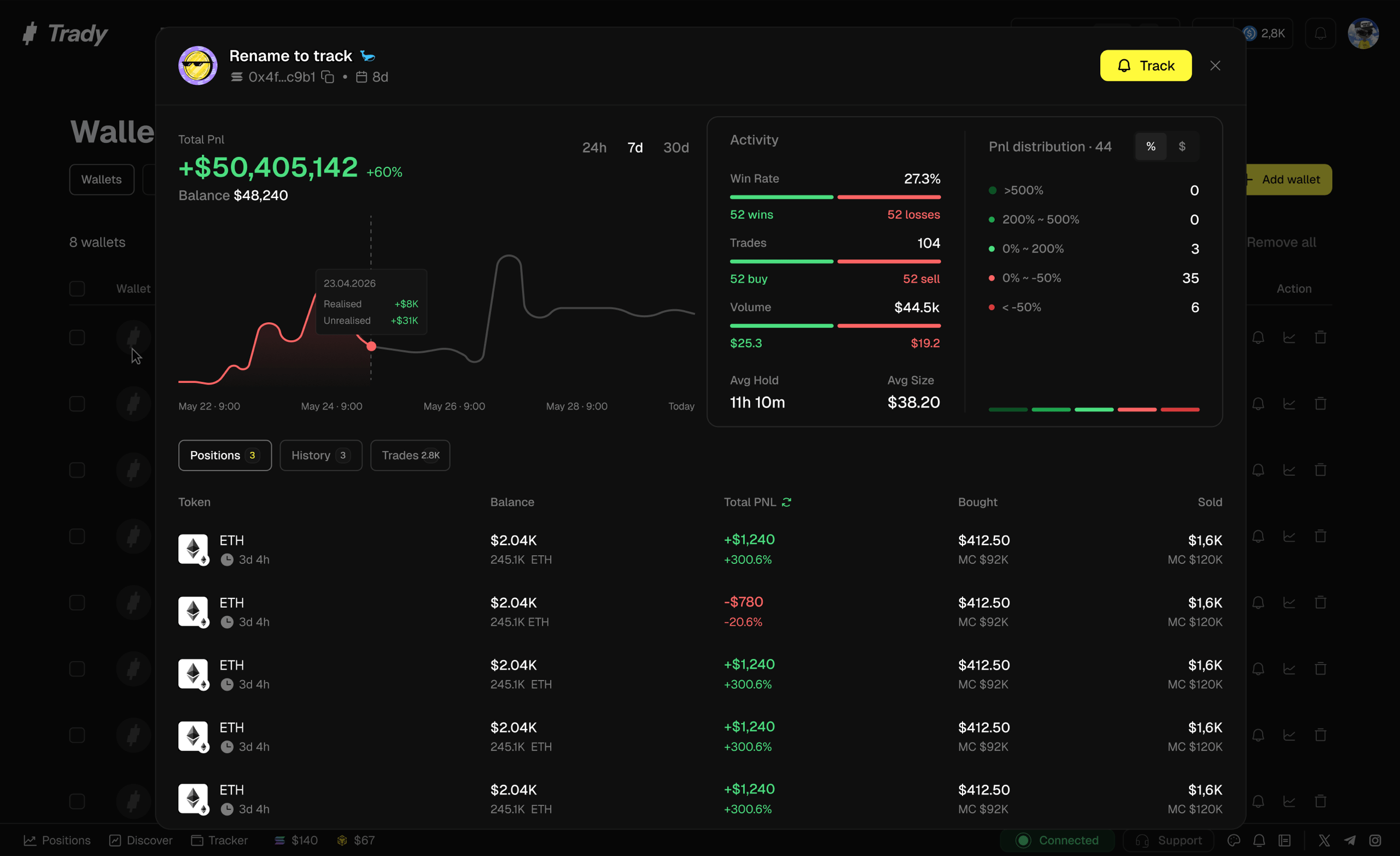Open the Trades 2.8K tab

click(410, 455)
